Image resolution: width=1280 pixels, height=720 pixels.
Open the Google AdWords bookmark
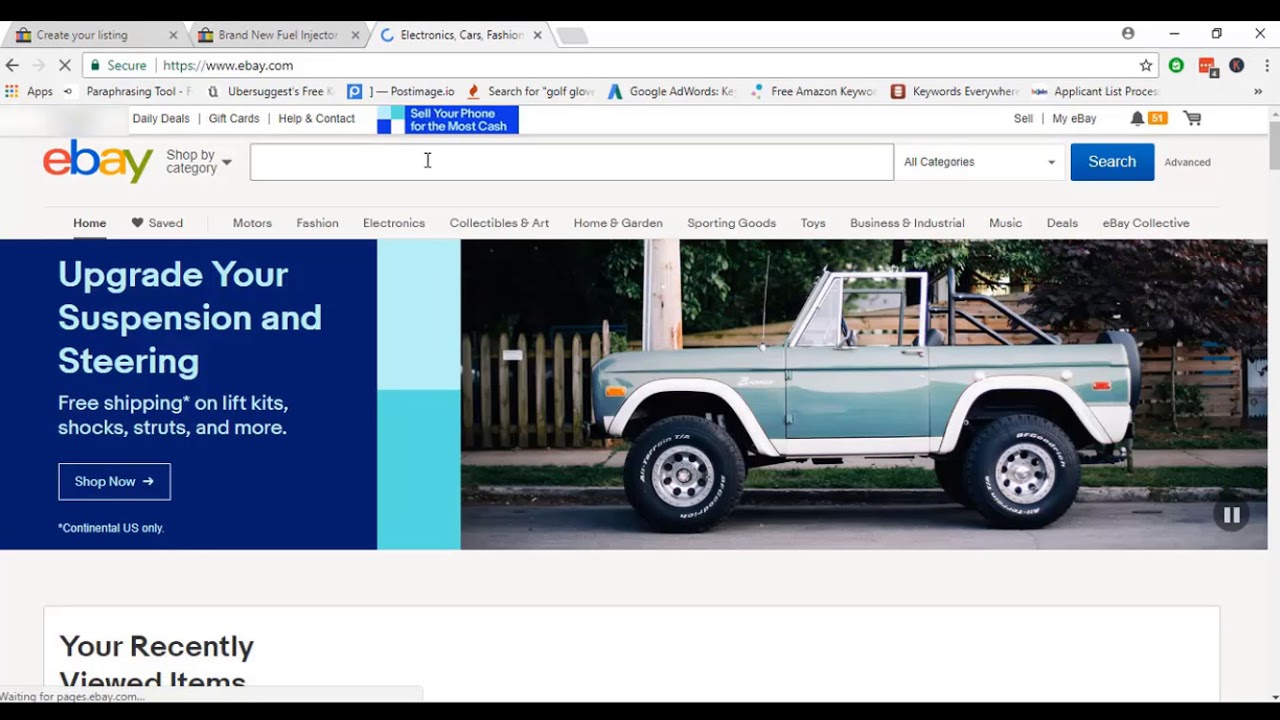coord(672,91)
